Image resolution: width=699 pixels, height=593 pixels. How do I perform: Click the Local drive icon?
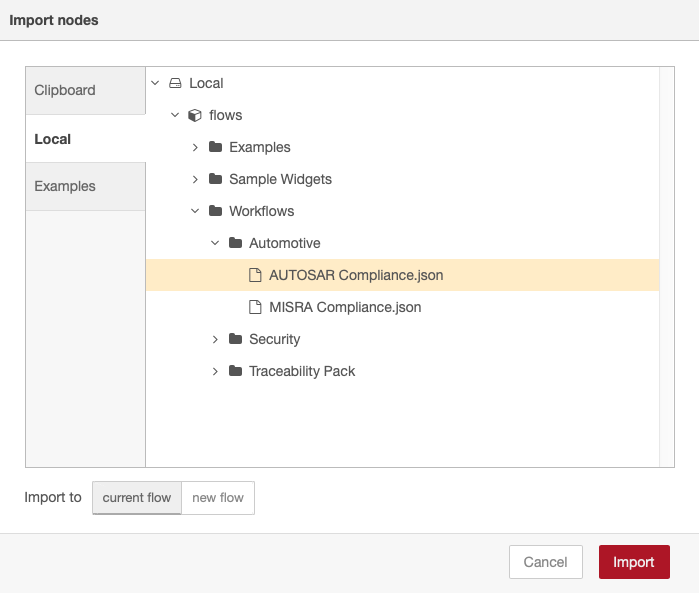175,83
